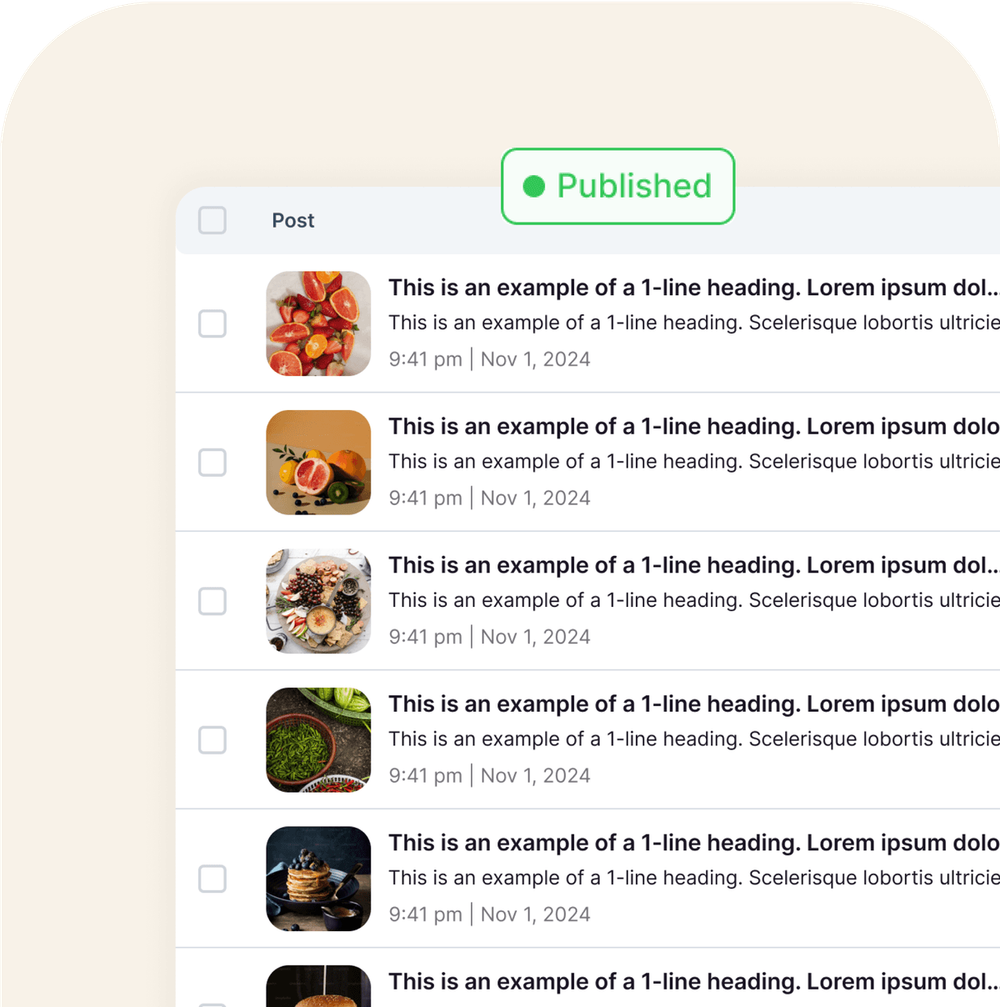Open the burger thumbnail at the bottom
The image size is (1000, 1007).
tap(319, 986)
